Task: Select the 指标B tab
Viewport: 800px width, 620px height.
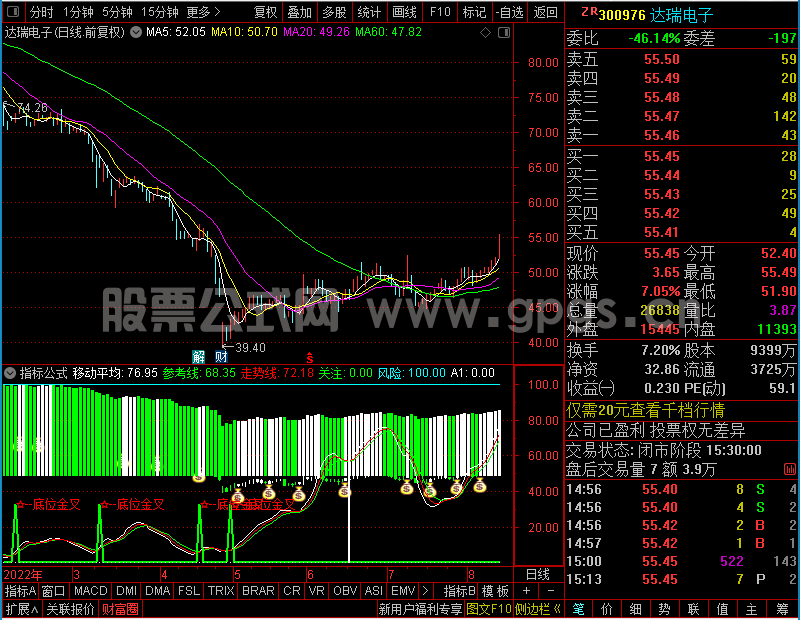Action: pos(460,591)
